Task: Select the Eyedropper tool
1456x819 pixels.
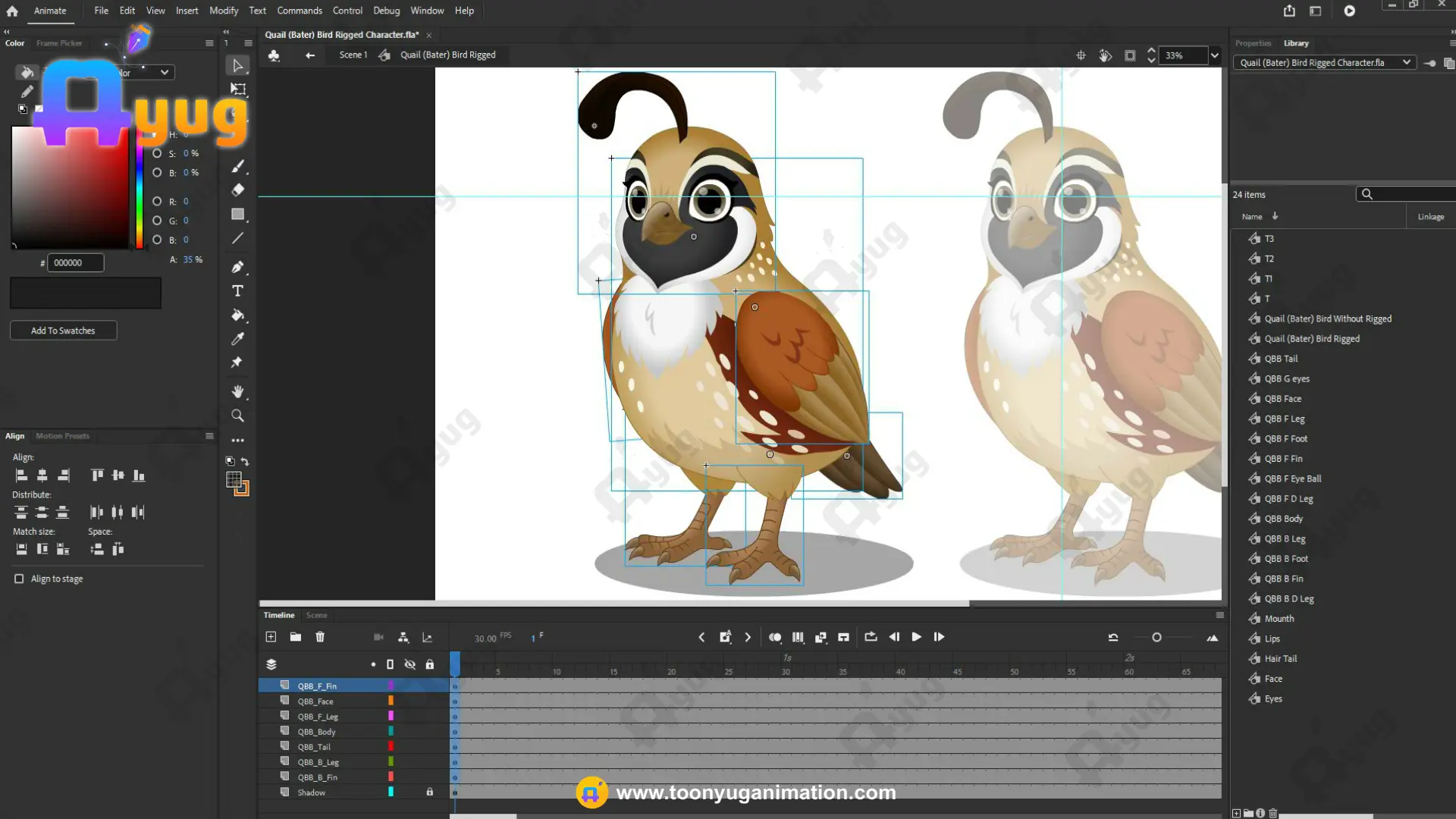Action: pos(237,339)
